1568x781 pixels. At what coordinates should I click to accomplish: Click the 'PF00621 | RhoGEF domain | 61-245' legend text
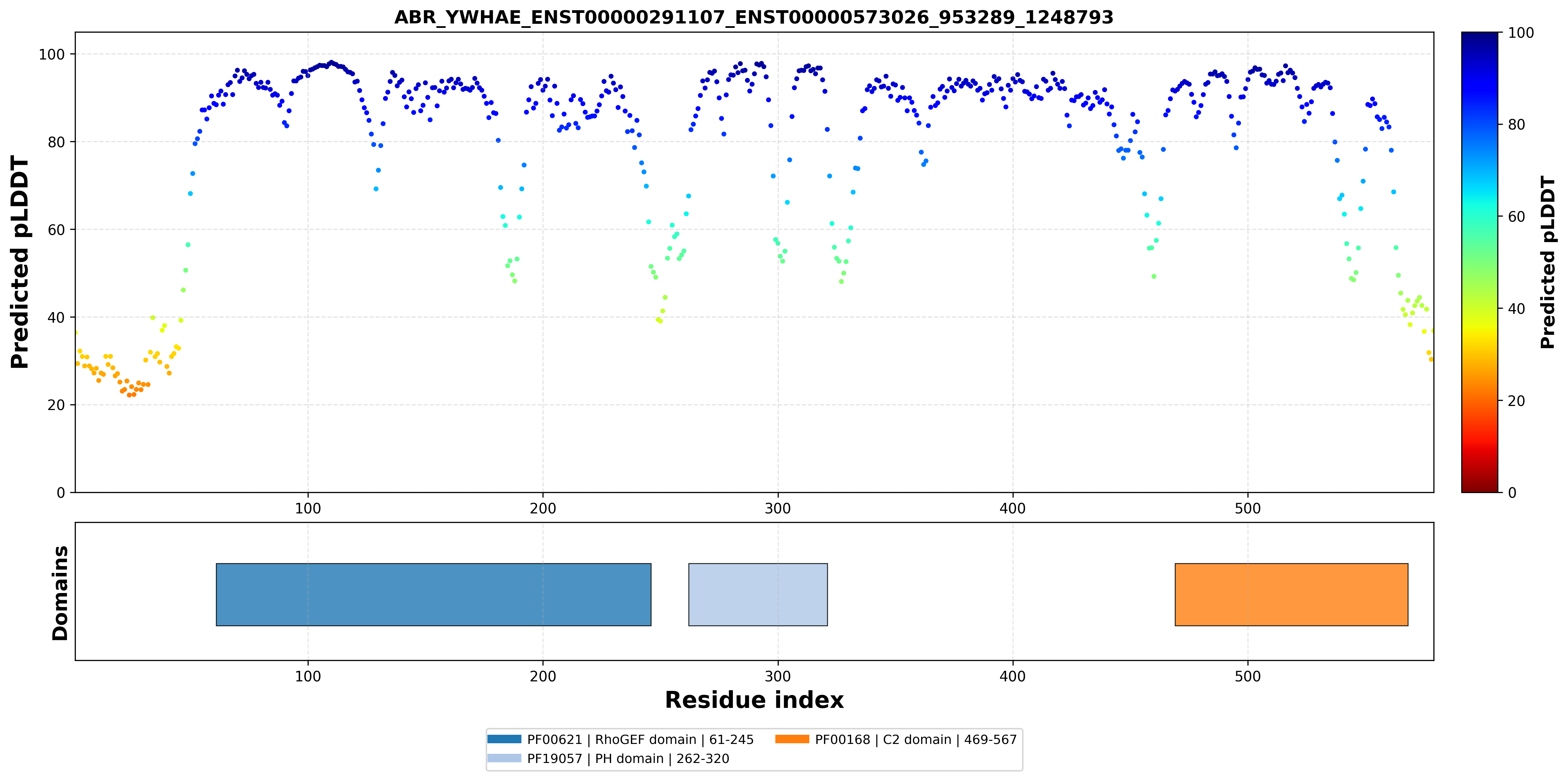click(x=640, y=739)
